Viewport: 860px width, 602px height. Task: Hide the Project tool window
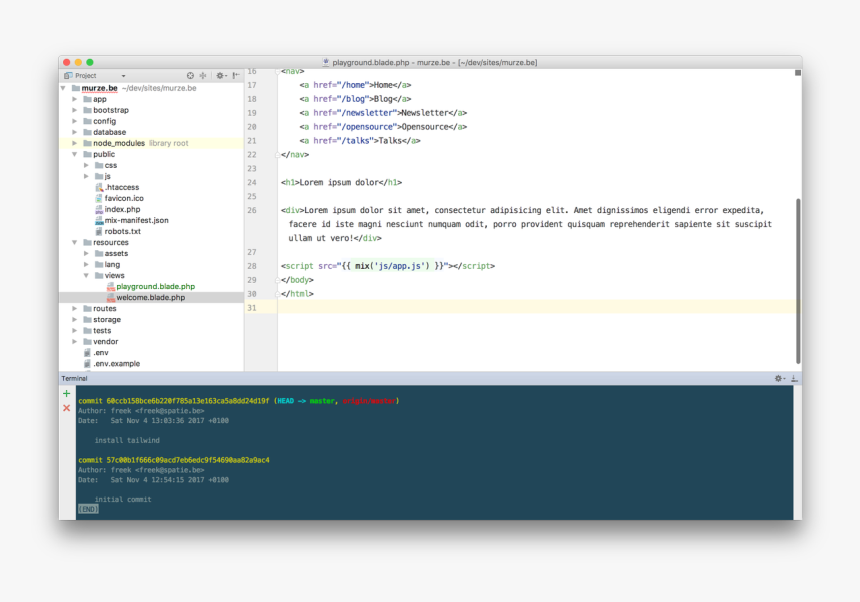click(x=236, y=76)
